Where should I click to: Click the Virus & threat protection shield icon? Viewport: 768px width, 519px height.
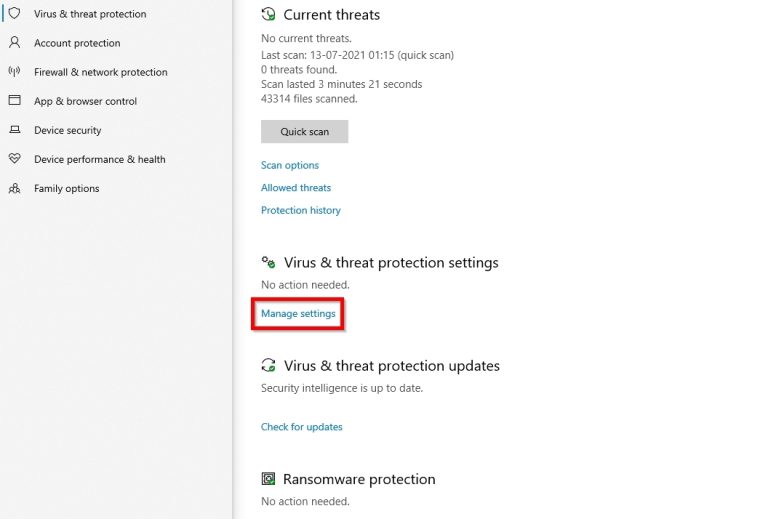[x=14, y=14]
